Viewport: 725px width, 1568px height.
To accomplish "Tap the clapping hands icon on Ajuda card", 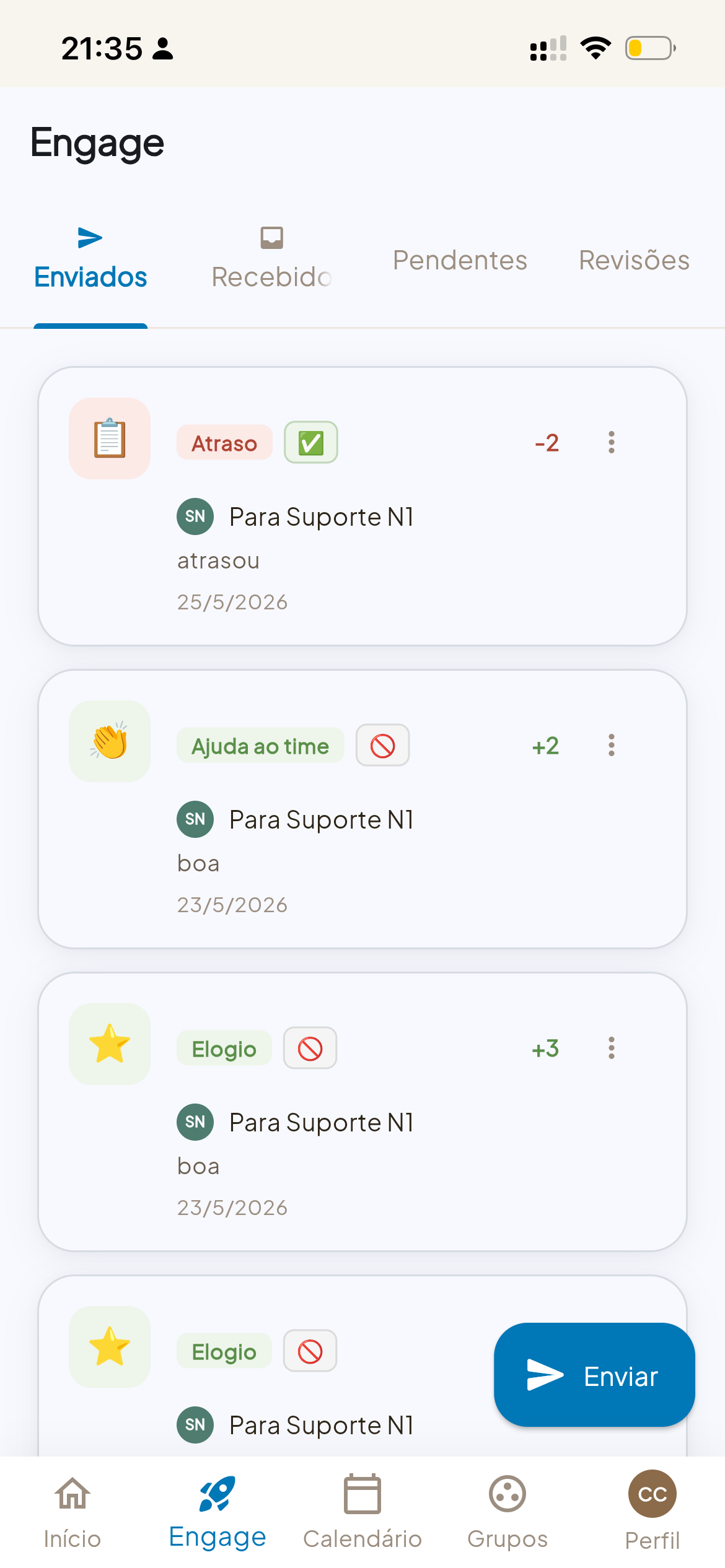I will [110, 741].
